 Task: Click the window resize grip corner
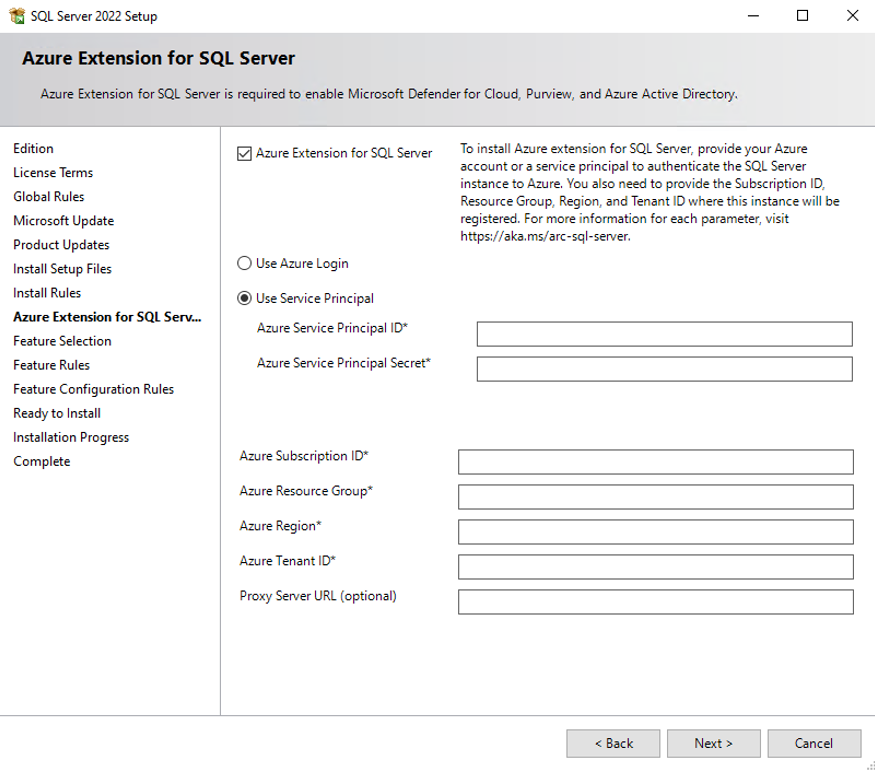[870, 766]
